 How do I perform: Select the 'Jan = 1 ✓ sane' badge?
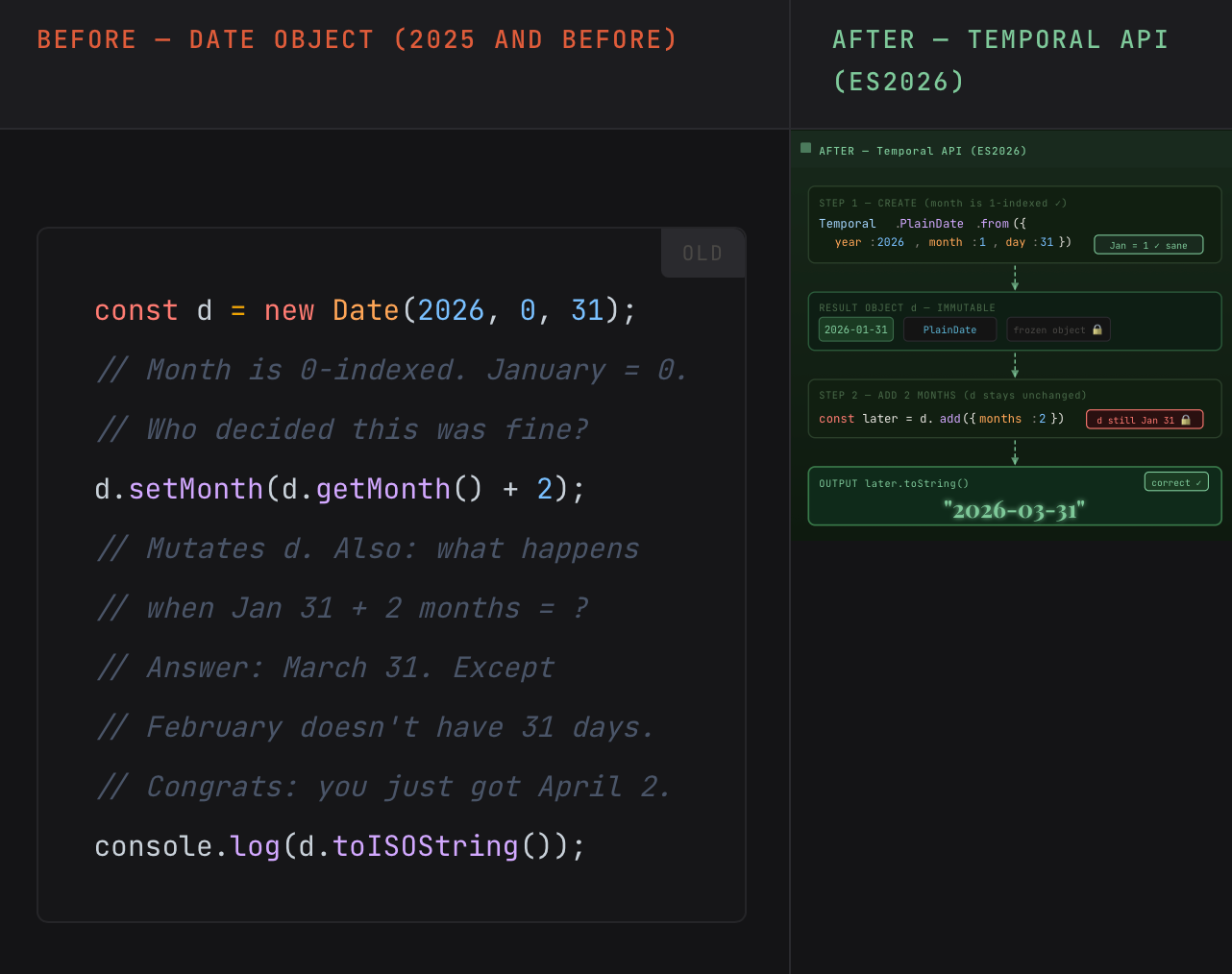click(x=1148, y=245)
